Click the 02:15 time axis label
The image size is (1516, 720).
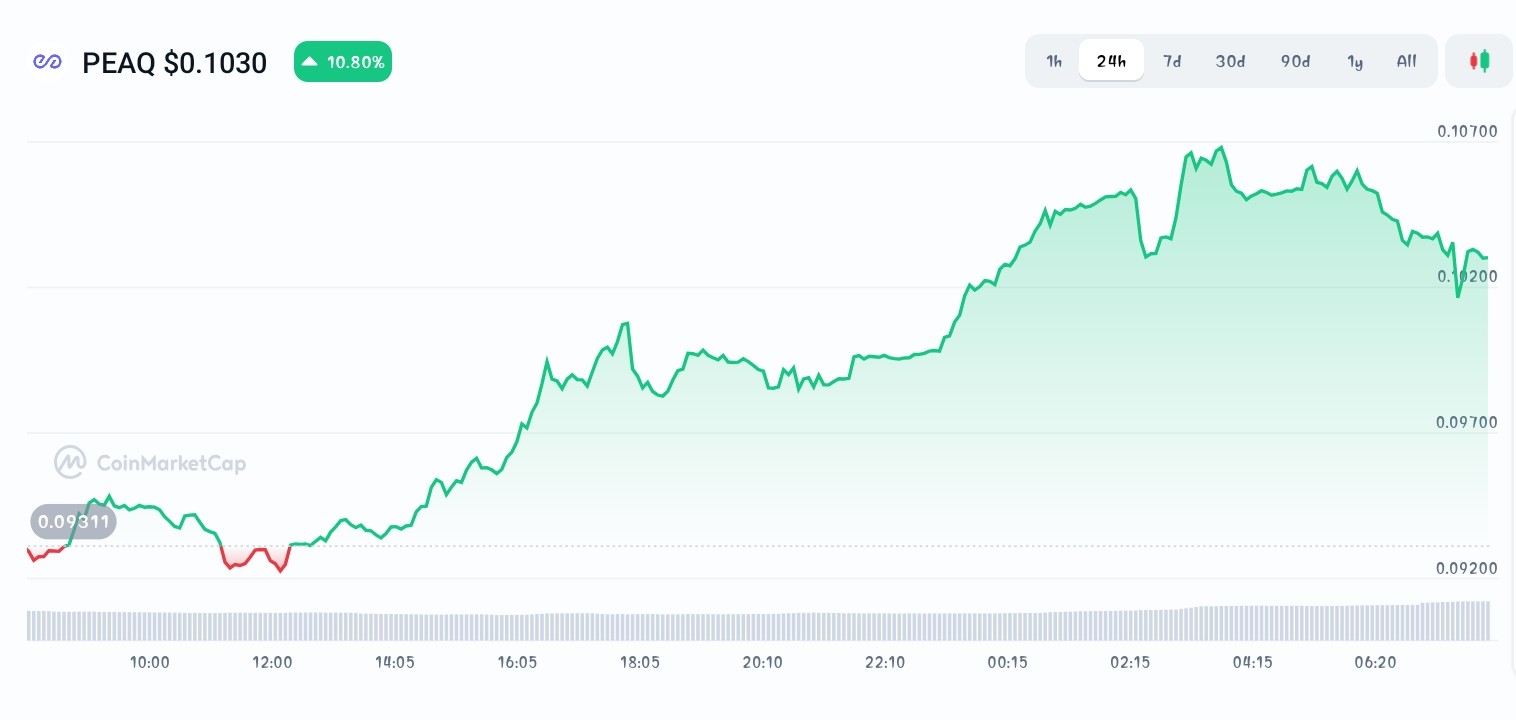point(1130,662)
